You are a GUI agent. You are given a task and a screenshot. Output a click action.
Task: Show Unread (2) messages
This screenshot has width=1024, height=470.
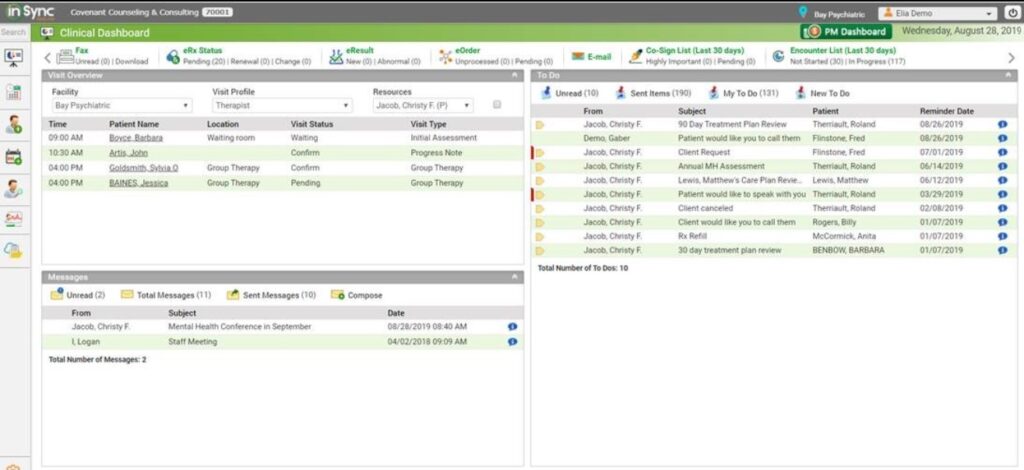tap(78, 295)
